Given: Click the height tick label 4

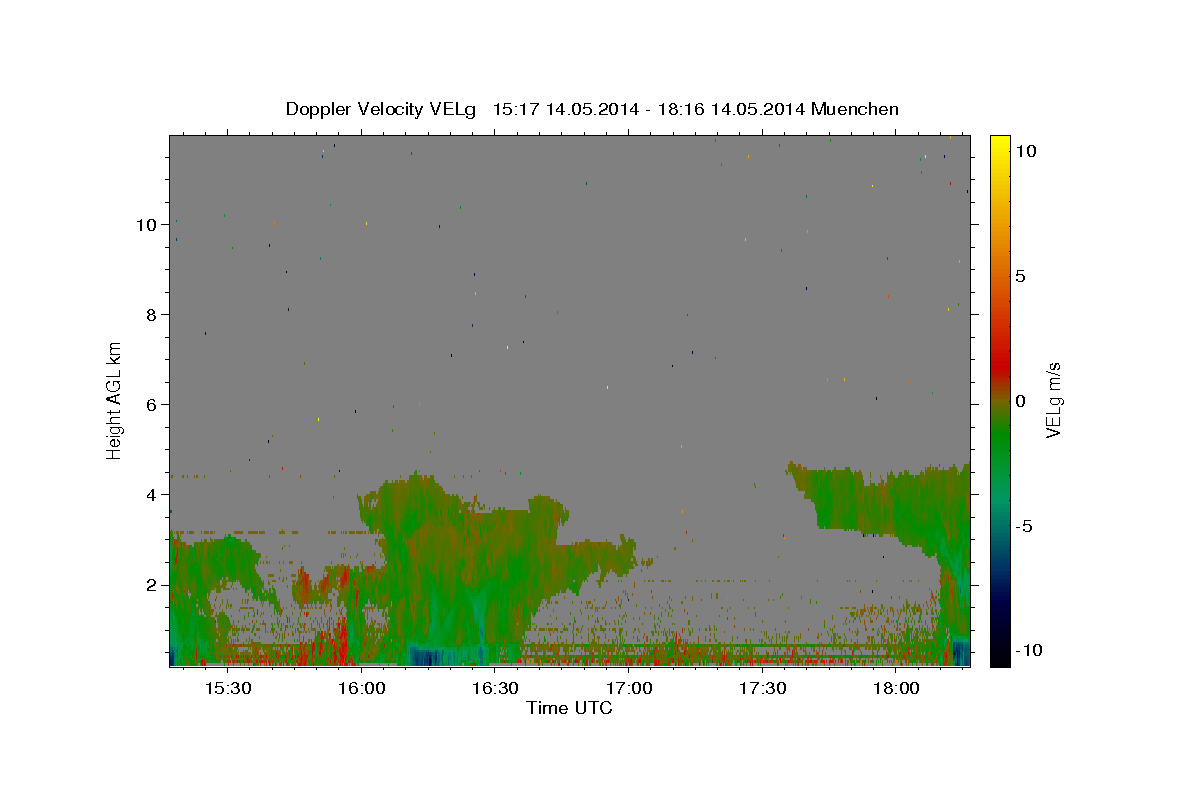Looking at the screenshot, I should point(152,494).
